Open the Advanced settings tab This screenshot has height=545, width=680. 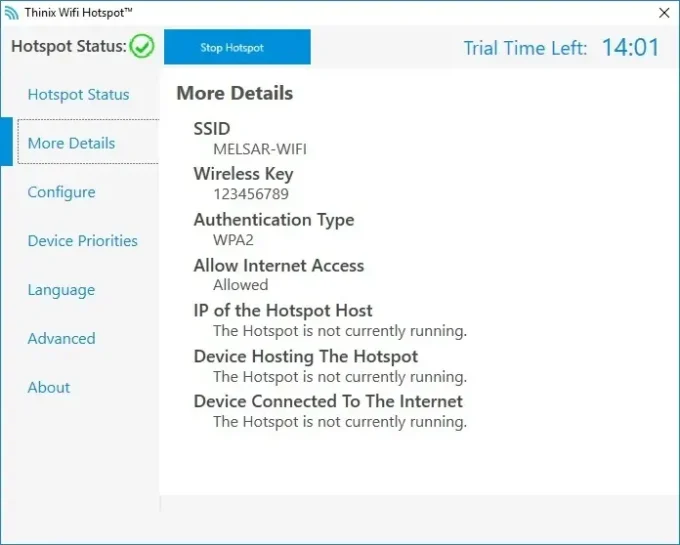coord(61,339)
